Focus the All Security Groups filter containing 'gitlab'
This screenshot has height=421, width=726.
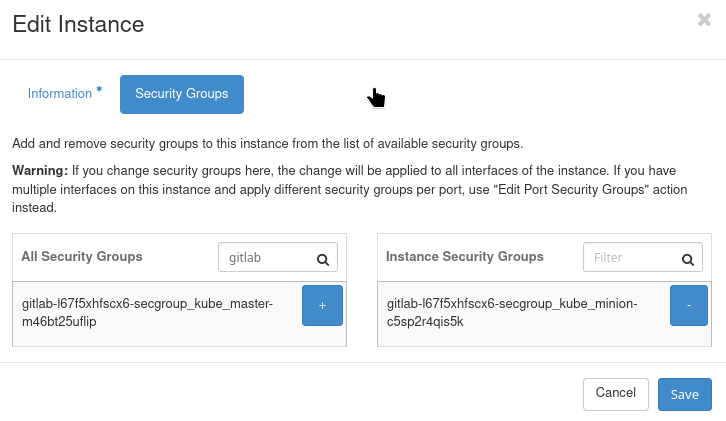[x=265, y=258]
